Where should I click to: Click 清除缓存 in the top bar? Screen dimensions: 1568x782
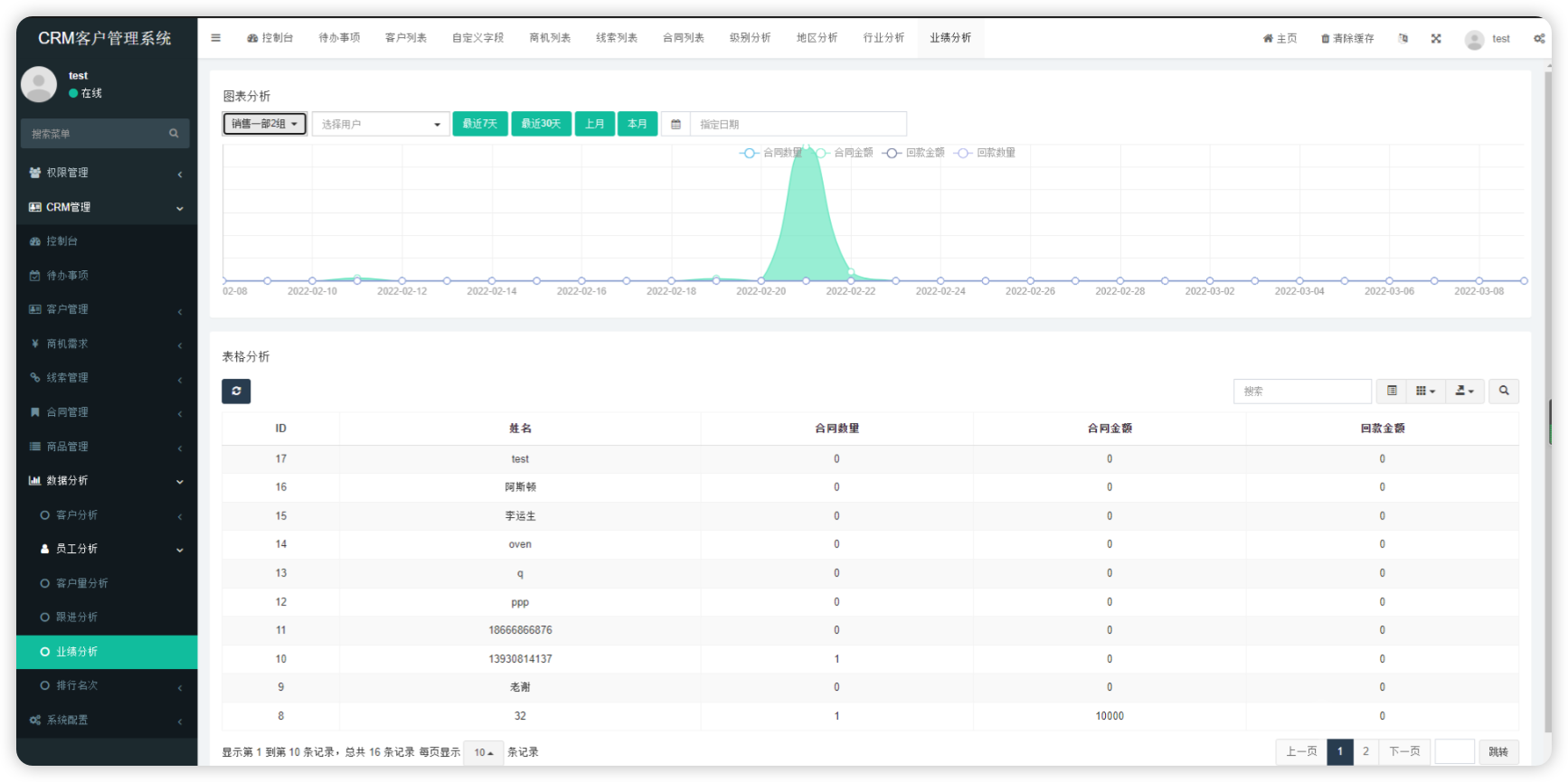coord(1347,39)
